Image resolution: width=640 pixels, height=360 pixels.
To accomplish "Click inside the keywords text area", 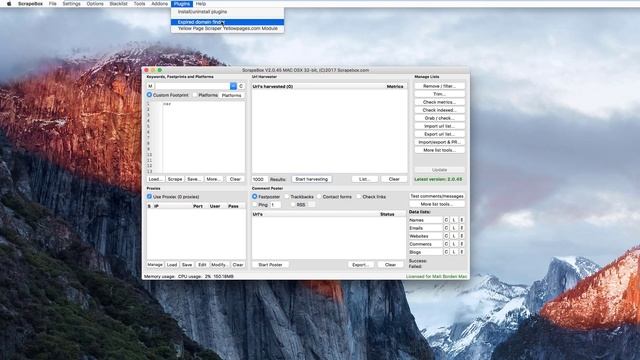I will [204, 137].
